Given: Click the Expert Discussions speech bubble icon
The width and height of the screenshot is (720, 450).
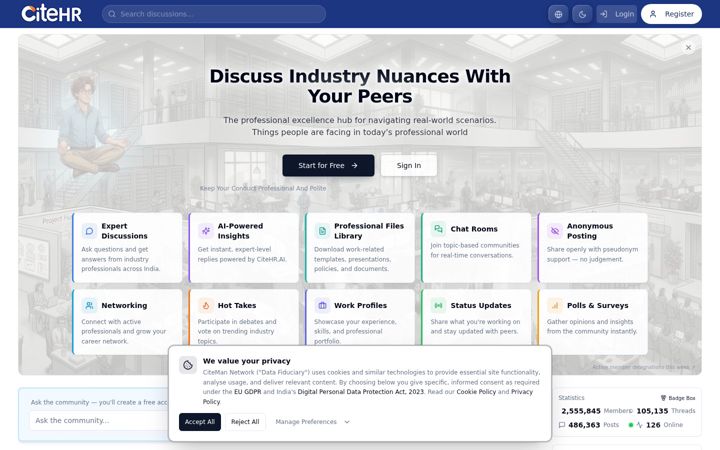Looking at the screenshot, I should (89, 231).
